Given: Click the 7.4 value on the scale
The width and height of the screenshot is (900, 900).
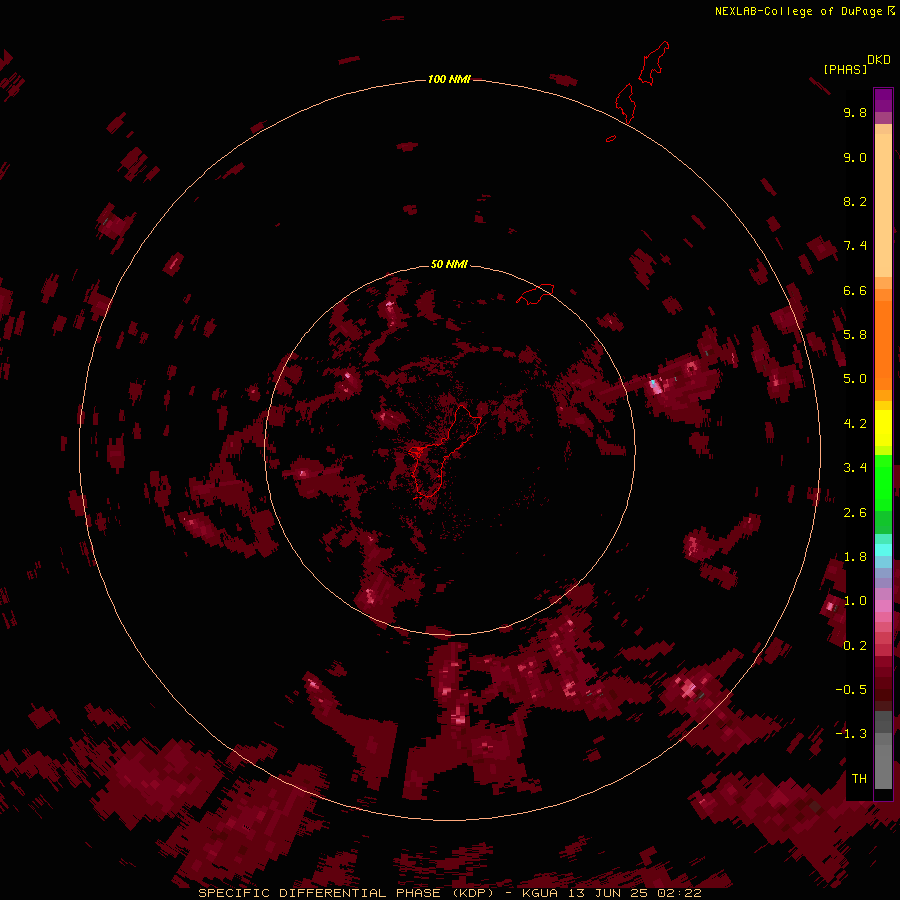Looking at the screenshot, I should (855, 246).
